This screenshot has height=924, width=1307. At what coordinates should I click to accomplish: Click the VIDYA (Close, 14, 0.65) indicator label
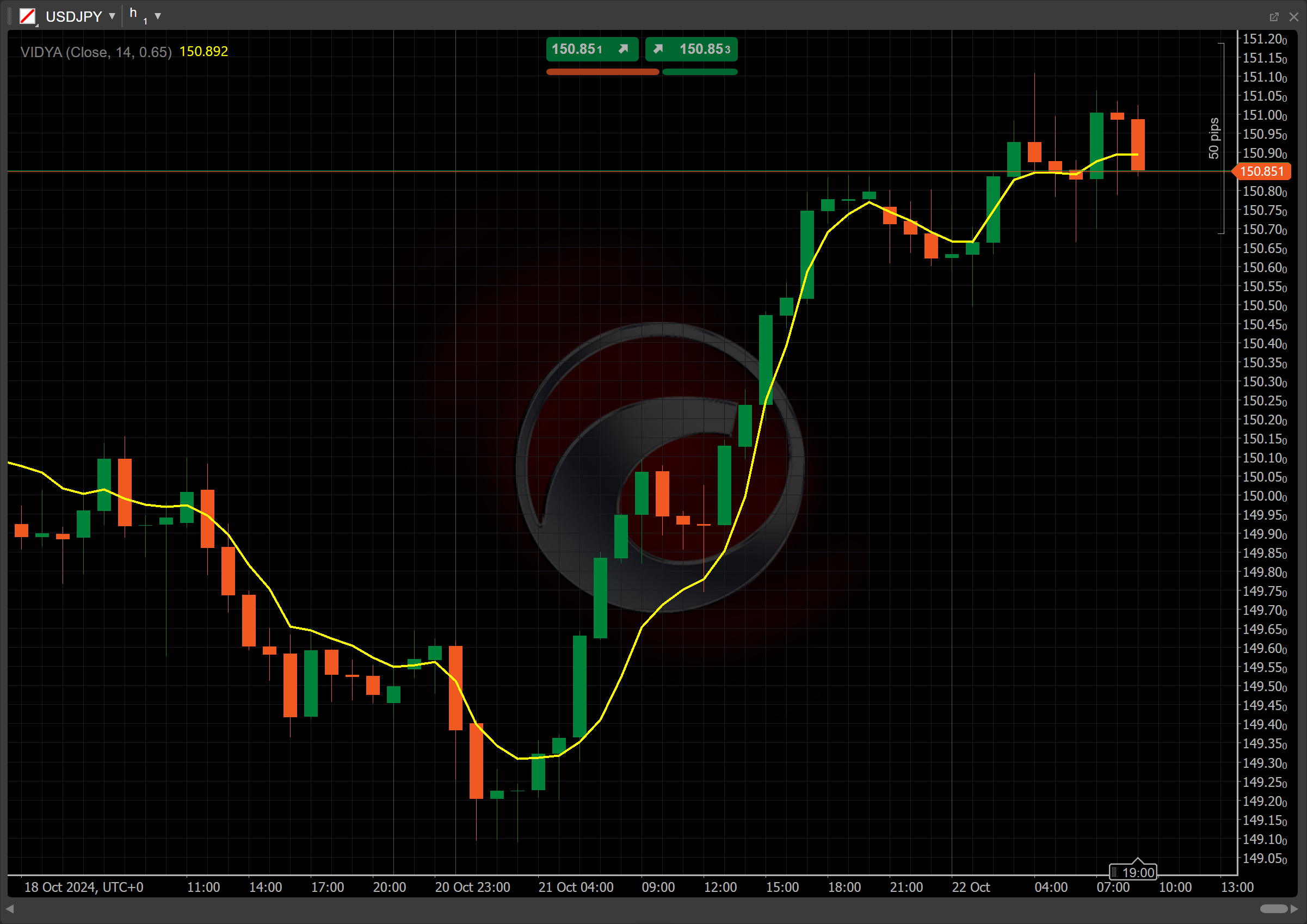(96, 52)
